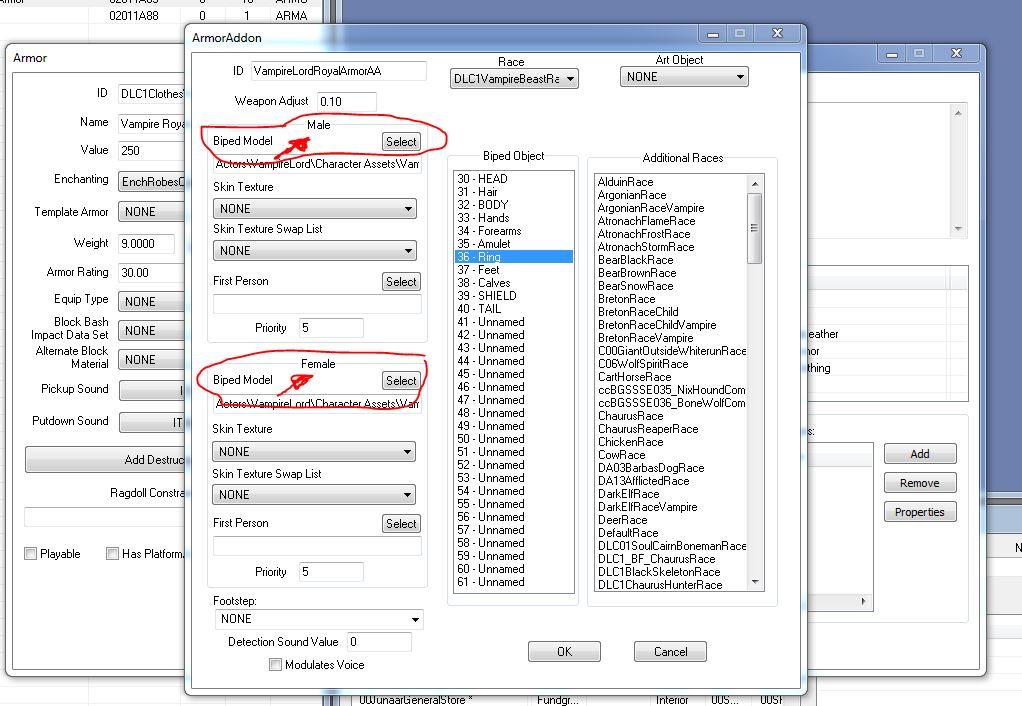Enable the Playable checkbox
1022x706 pixels.
[31, 554]
